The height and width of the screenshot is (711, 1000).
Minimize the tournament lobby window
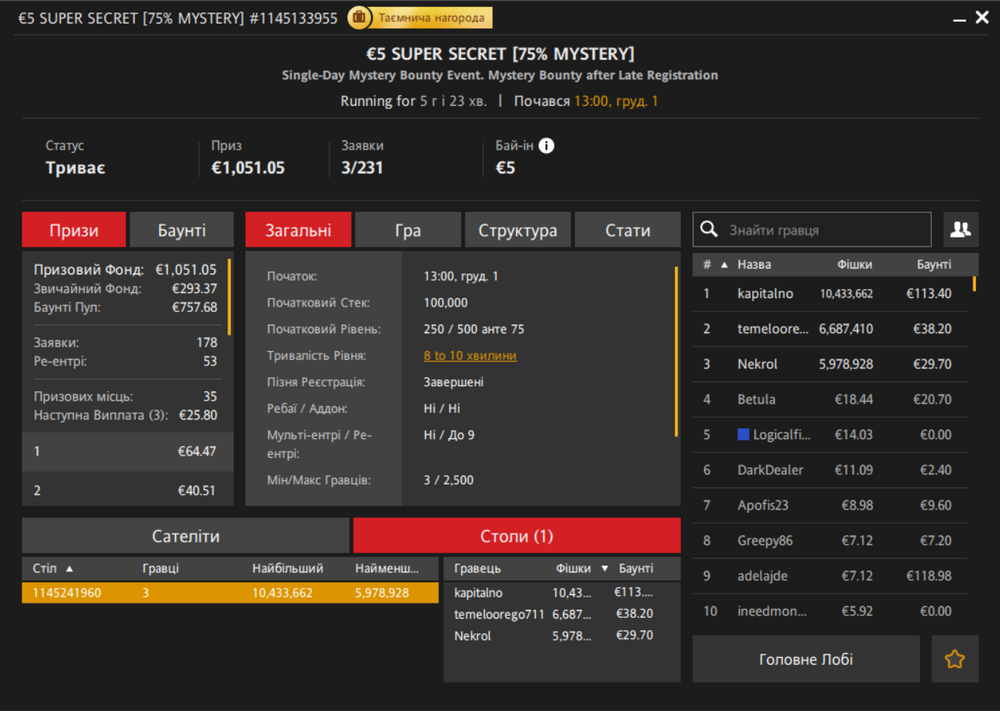tap(959, 18)
